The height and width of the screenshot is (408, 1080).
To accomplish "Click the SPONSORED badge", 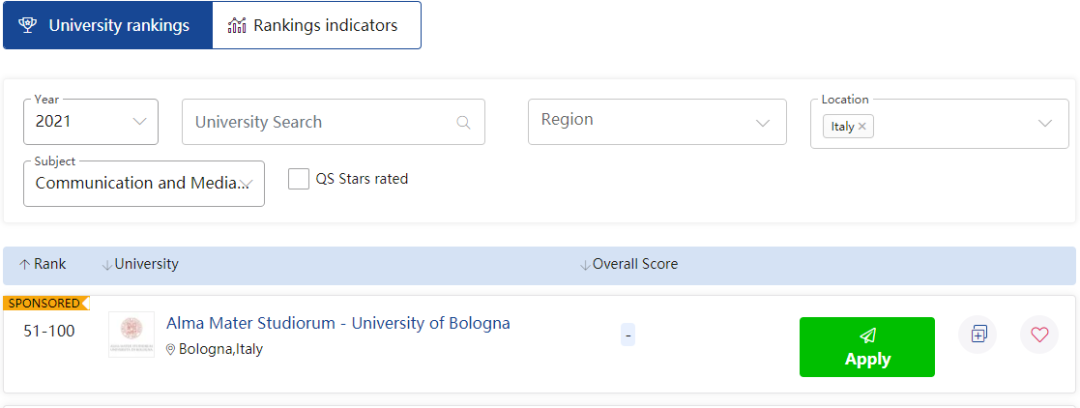I will (x=44, y=303).
